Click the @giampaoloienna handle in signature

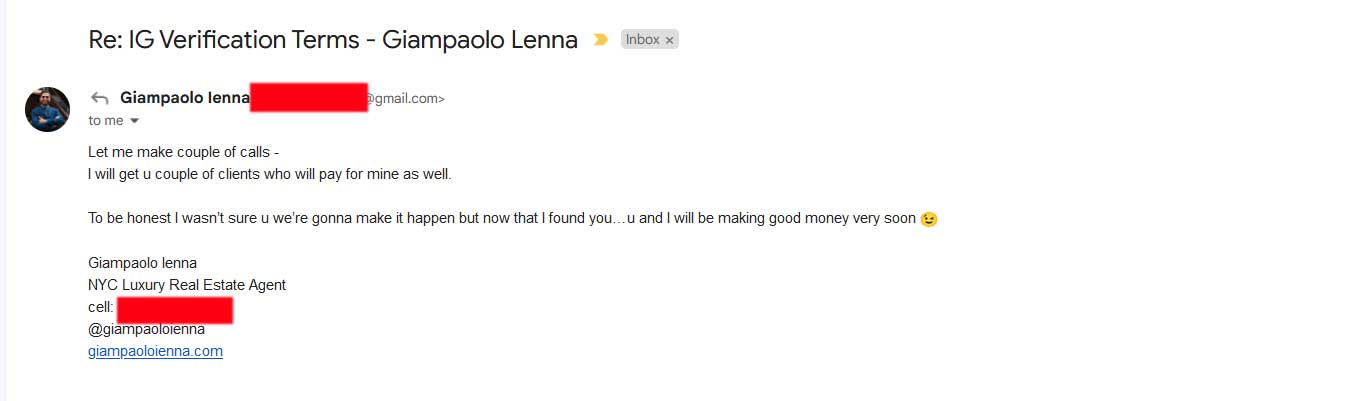coord(147,329)
